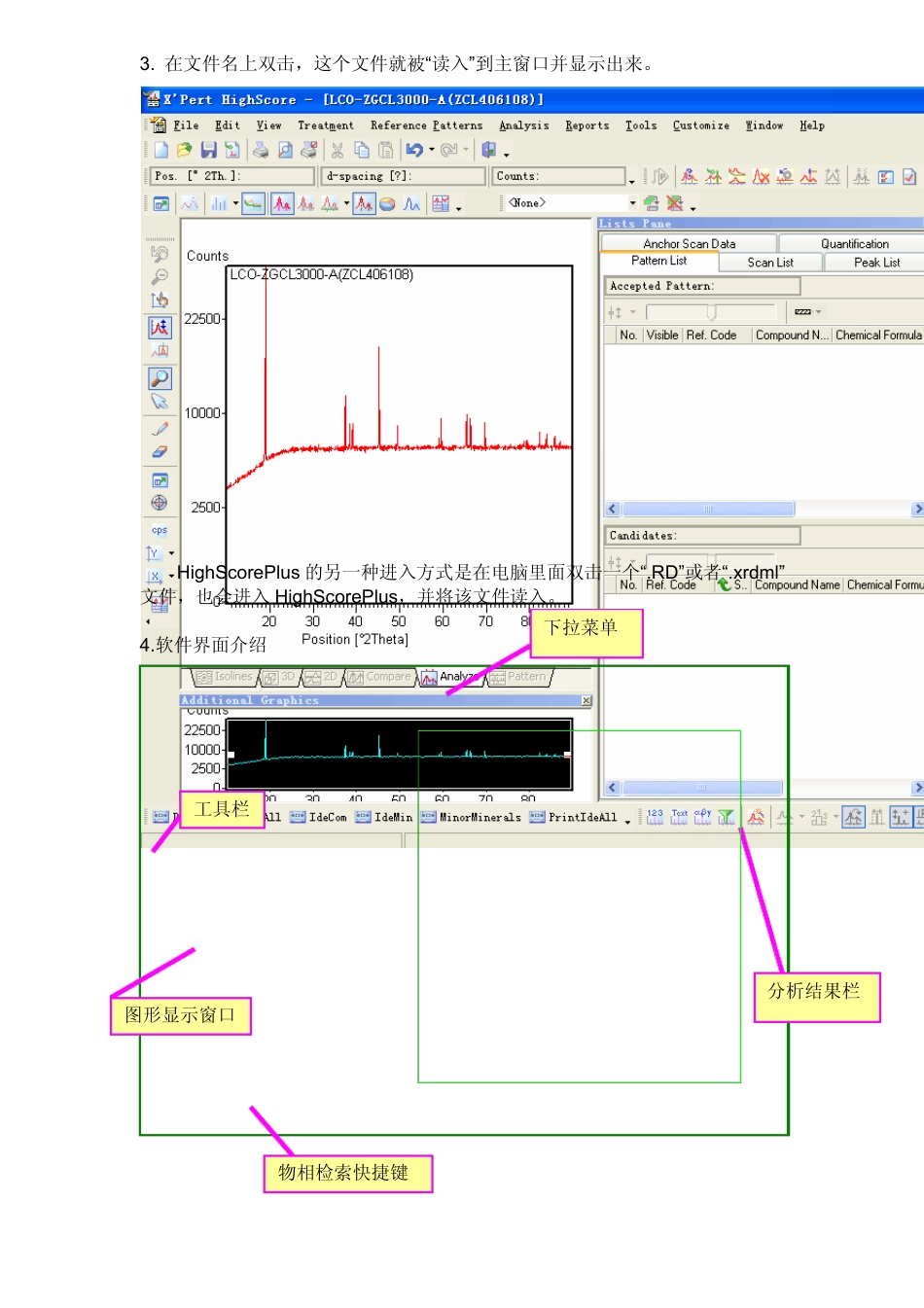Adjust the Accepted Pattern slider handle
Screen dimensions: 924x1308
(x=712, y=312)
